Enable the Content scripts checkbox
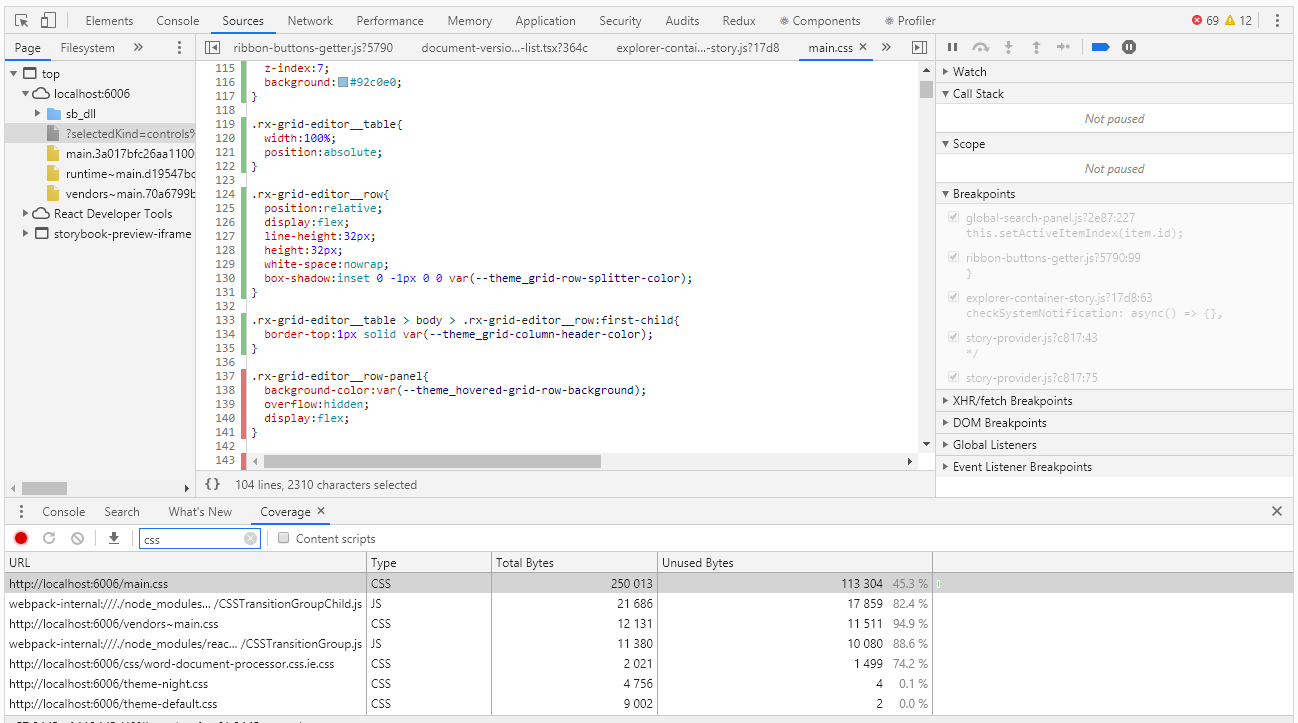The height and width of the screenshot is (723, 1298). click(284, 538)
